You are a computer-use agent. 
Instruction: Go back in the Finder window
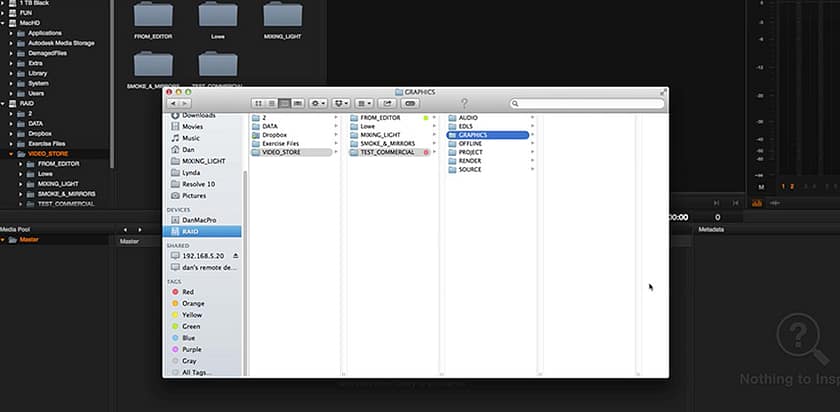pos(174,103)
